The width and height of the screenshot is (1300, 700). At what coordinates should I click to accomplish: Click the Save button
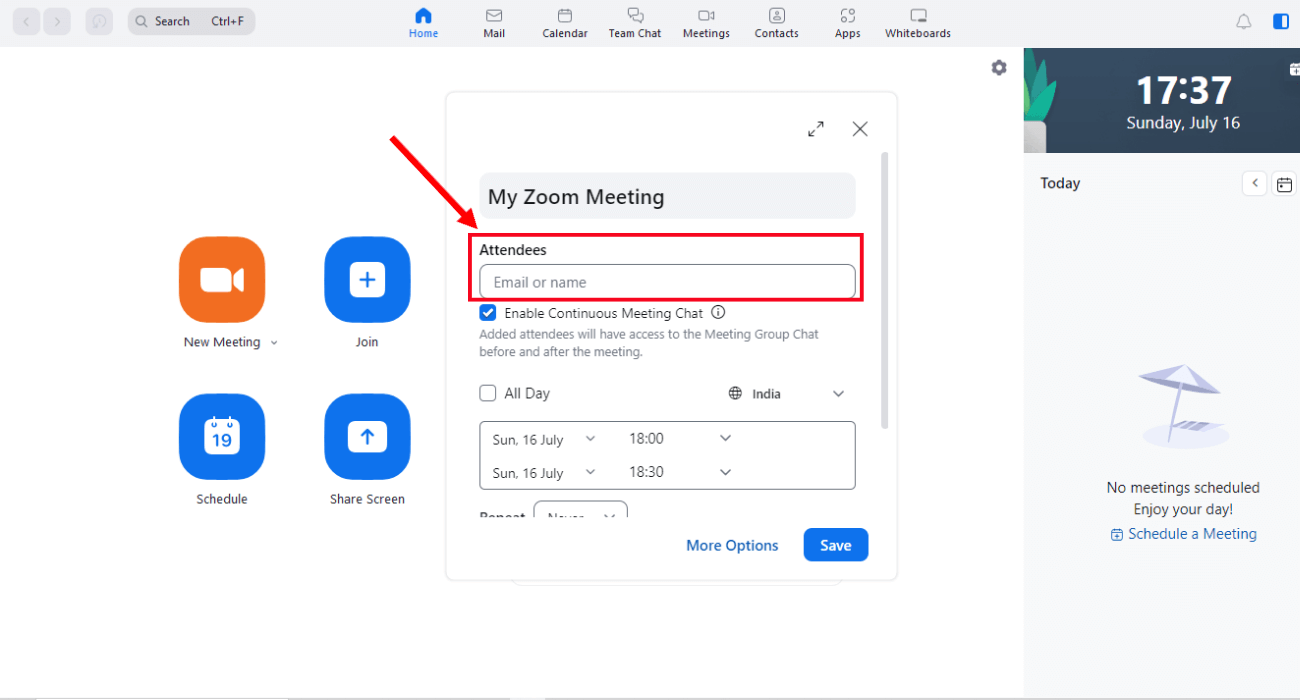pos(836,545)
